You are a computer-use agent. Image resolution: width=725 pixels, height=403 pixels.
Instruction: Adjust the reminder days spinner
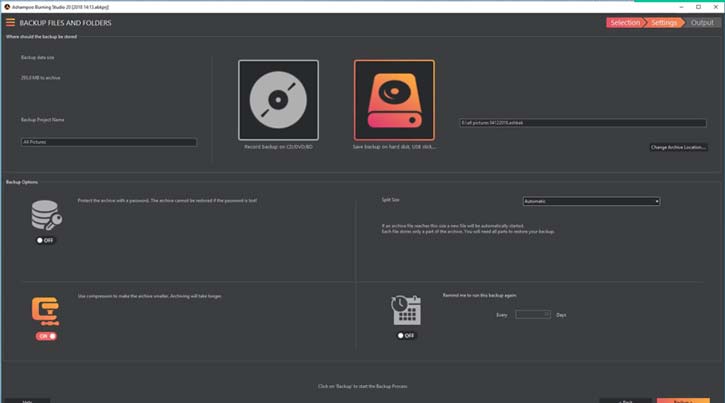click(x=547, y=314)
